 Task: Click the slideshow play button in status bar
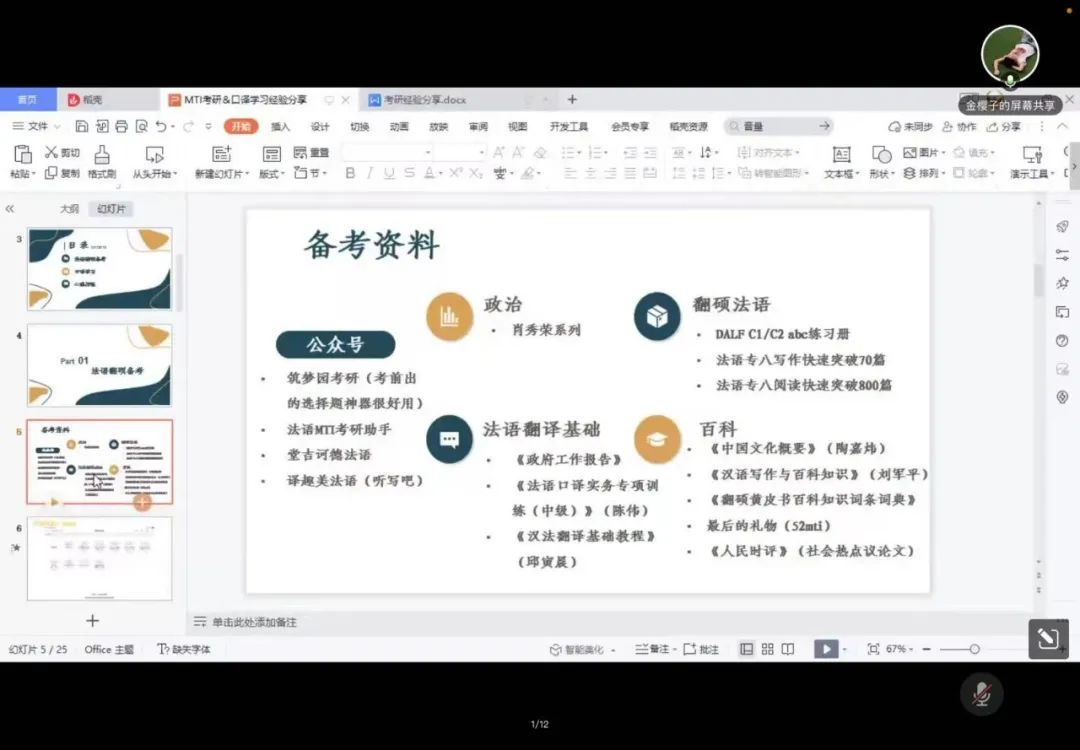pos(825,649)
